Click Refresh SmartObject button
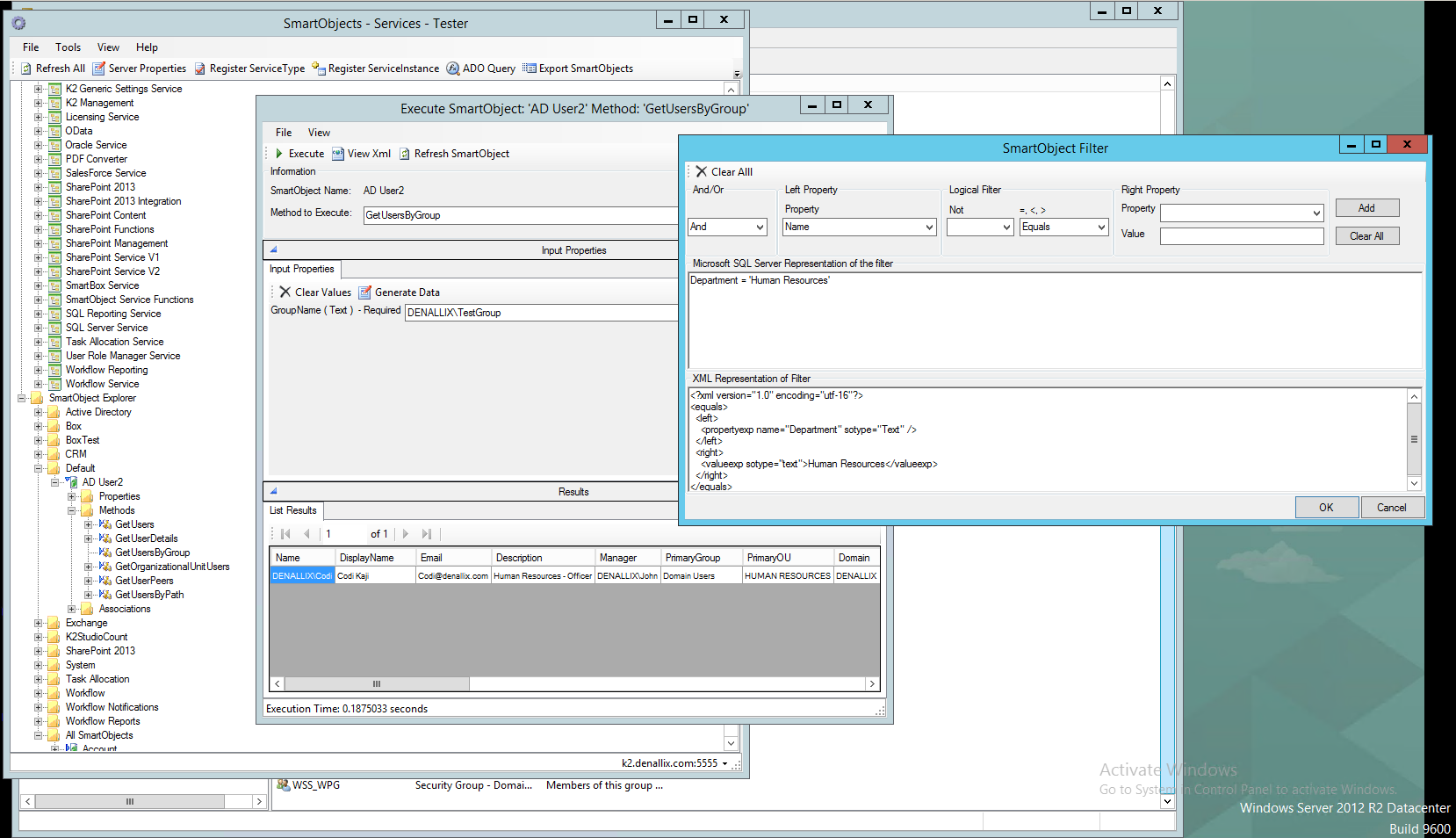 (x=454, y=154)
